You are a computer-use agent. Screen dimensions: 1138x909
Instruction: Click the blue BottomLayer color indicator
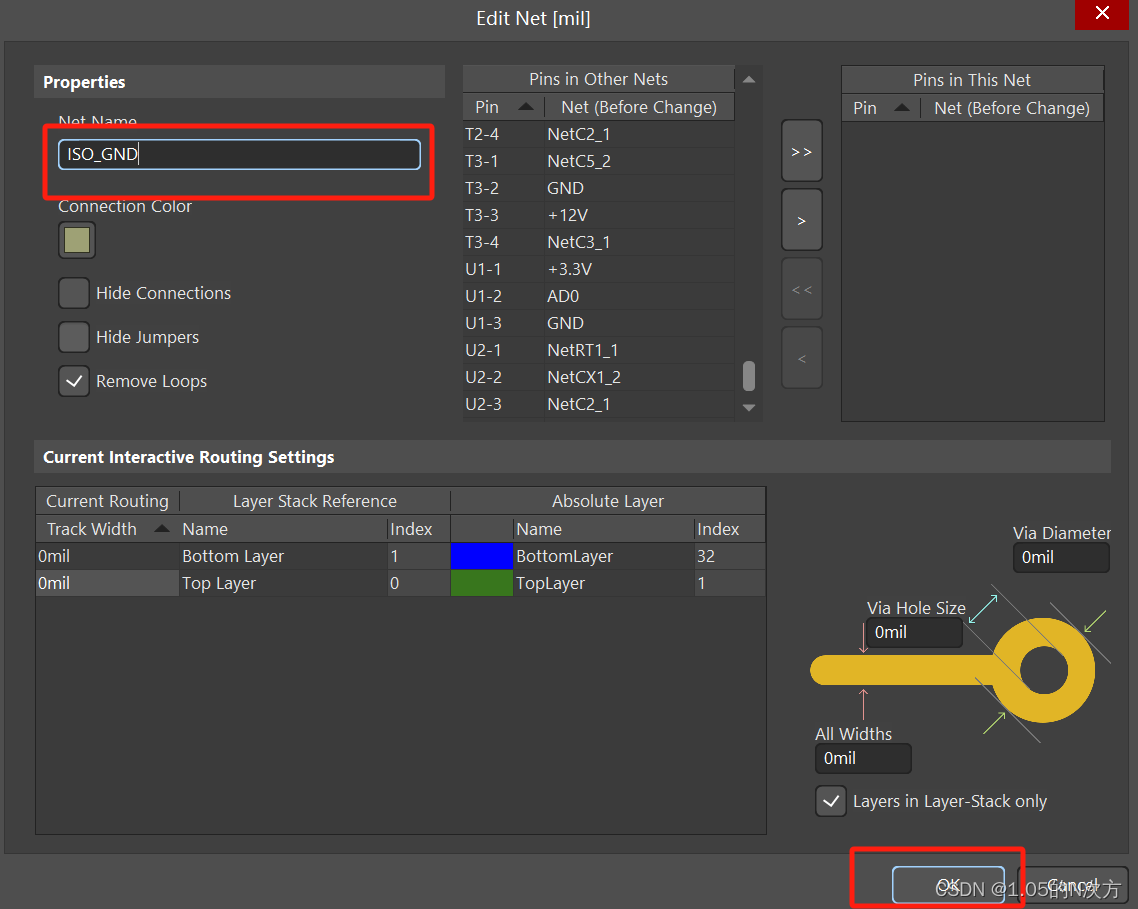point(482,556)
